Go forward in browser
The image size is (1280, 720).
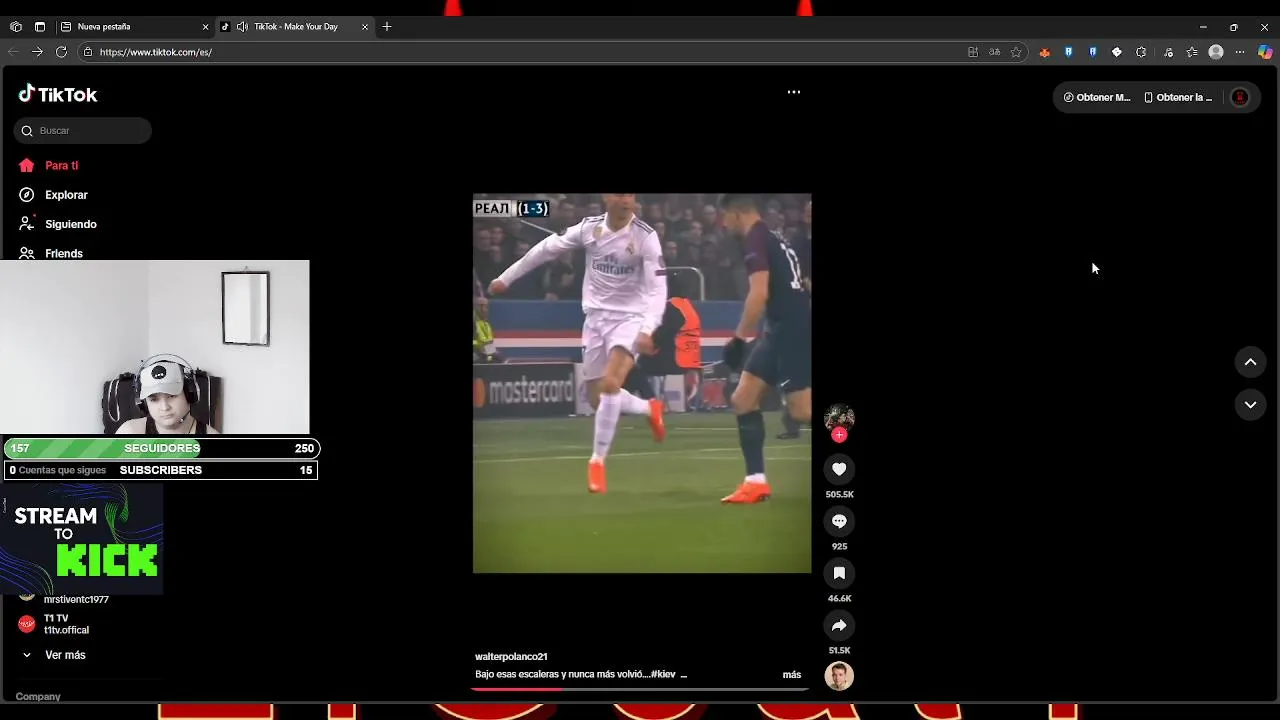pos(37,52)
